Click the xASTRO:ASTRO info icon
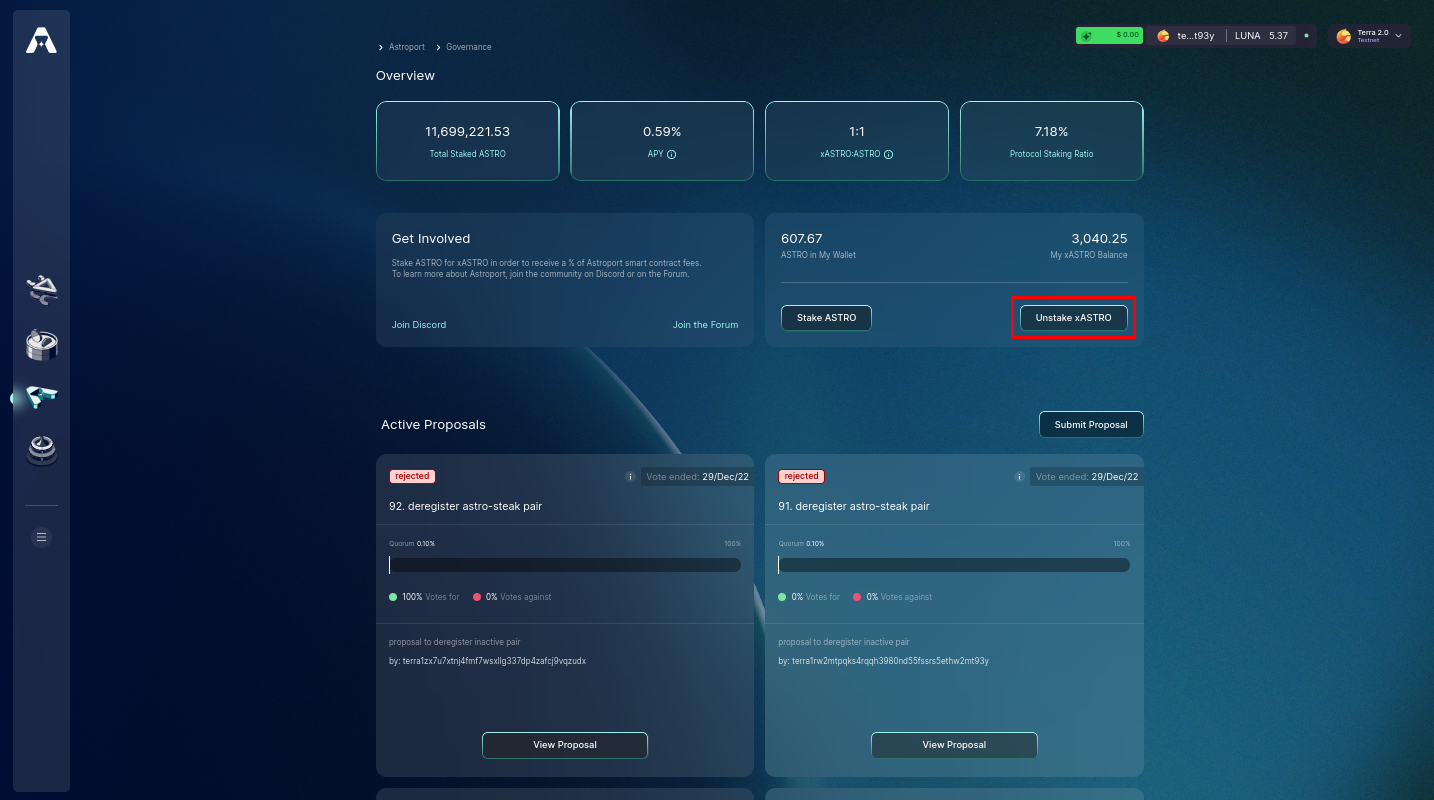 [888, 155]
